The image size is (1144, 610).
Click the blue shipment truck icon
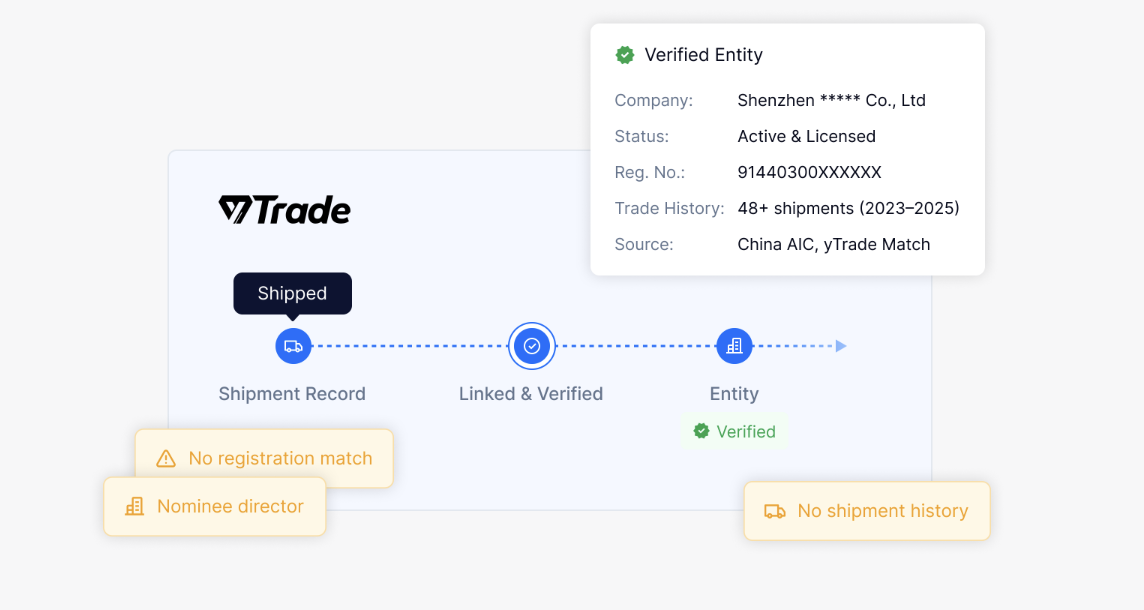pos(293,346)
